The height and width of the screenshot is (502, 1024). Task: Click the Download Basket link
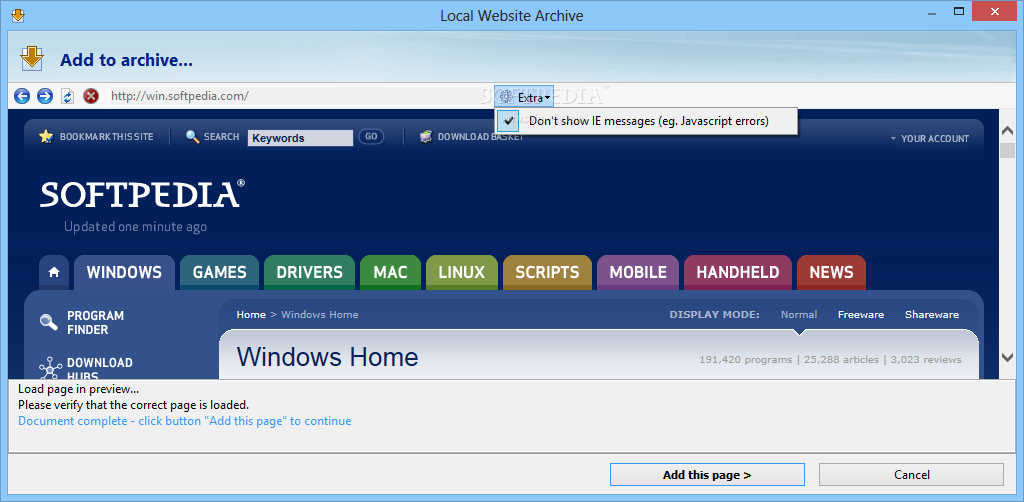[481, 137]
